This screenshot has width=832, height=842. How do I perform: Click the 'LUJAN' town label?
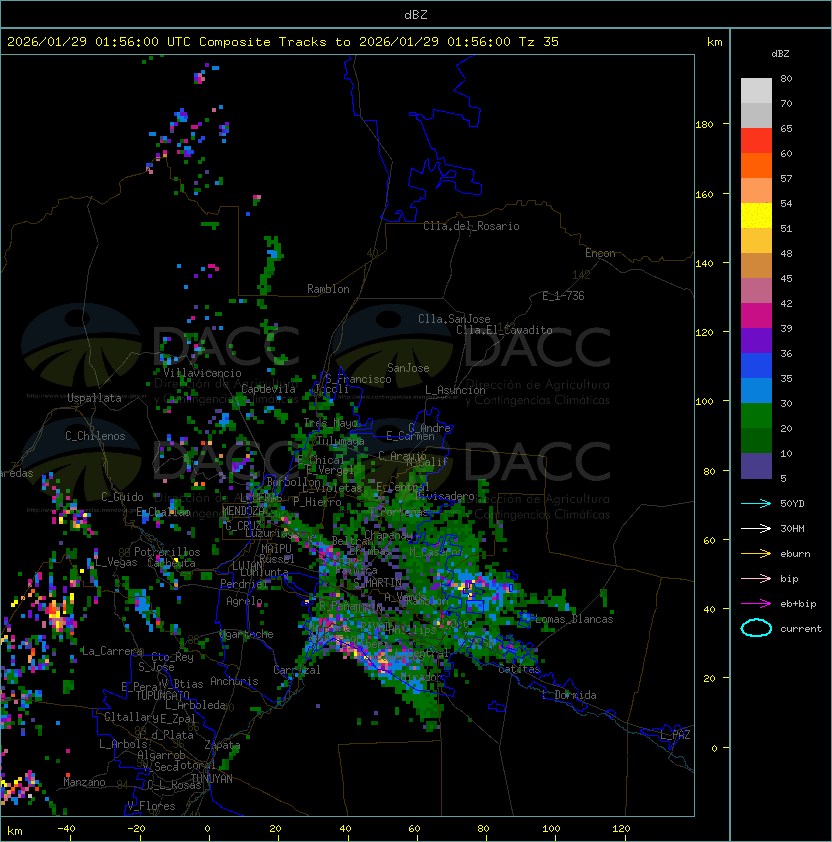[248, 566]
